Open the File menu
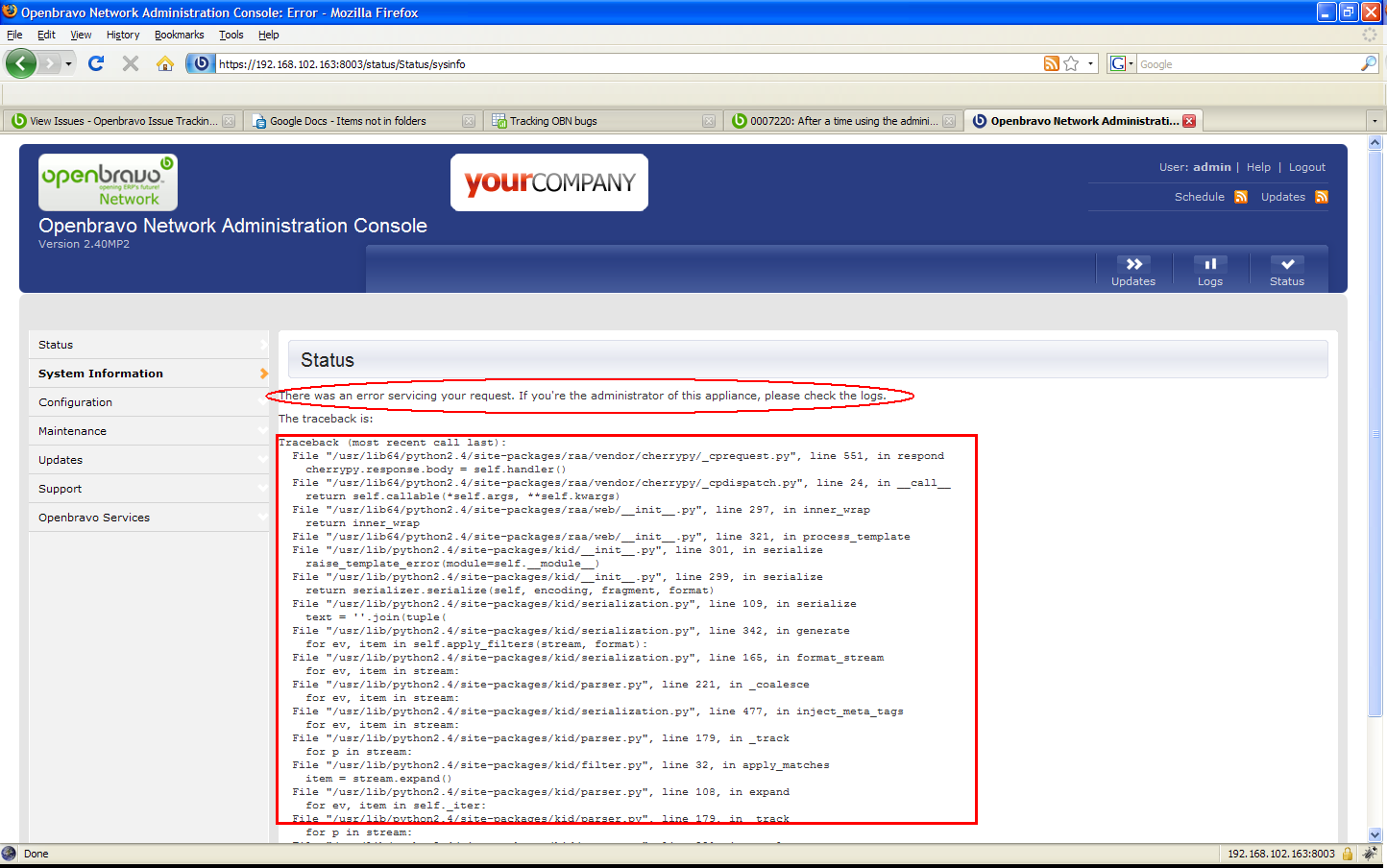The image size is (1387, 868). point(14,35)
